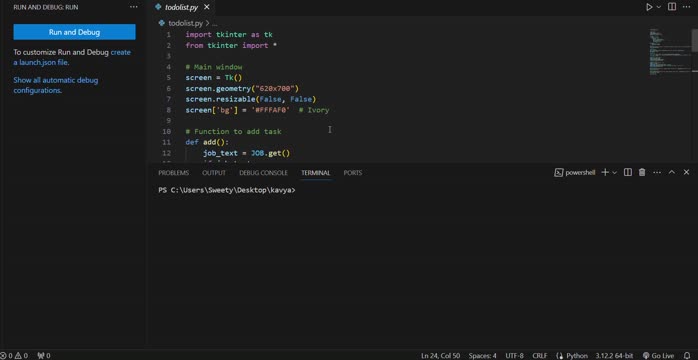The width and height of the screenshot is (698, 360).
Task: Click the 'job_text = JOB.get()' line
Action: (246, 153)
